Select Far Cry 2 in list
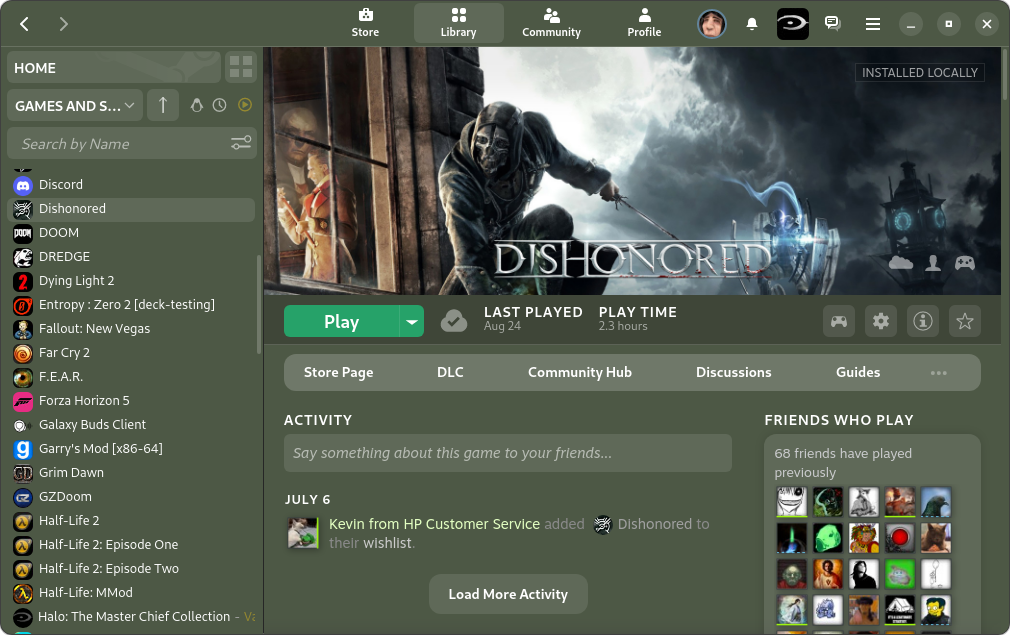This screenshot has width=1010, height=635. click(x=131, y=353)
